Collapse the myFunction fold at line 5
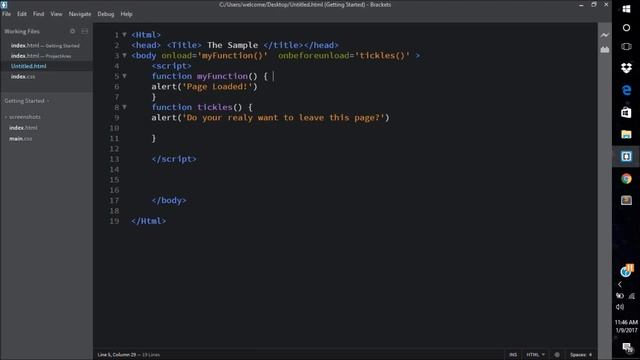Image resolution: width=640 pixels, height=360 pixels. [124, 76]
